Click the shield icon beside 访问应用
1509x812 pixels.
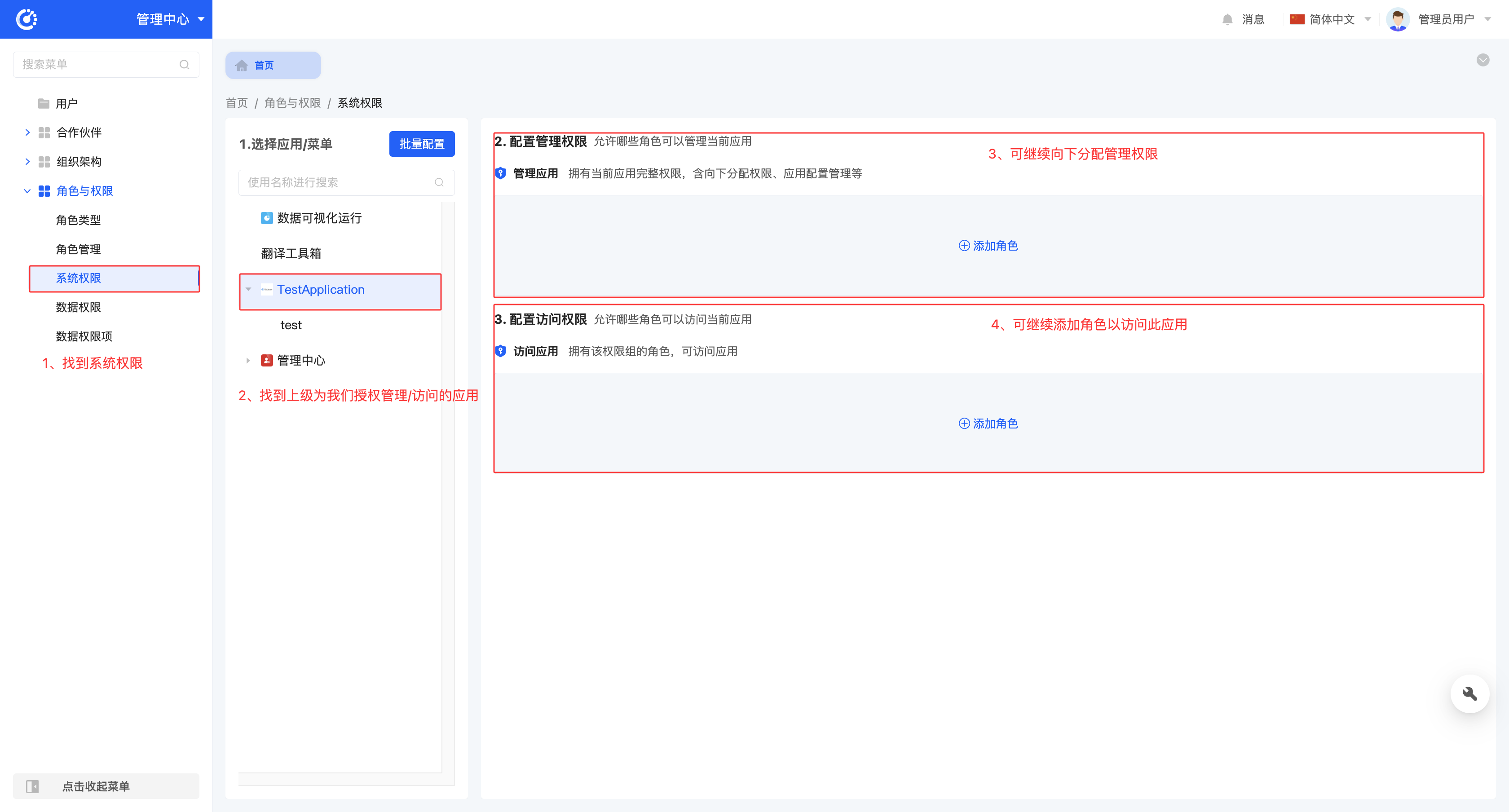point(500,352)
